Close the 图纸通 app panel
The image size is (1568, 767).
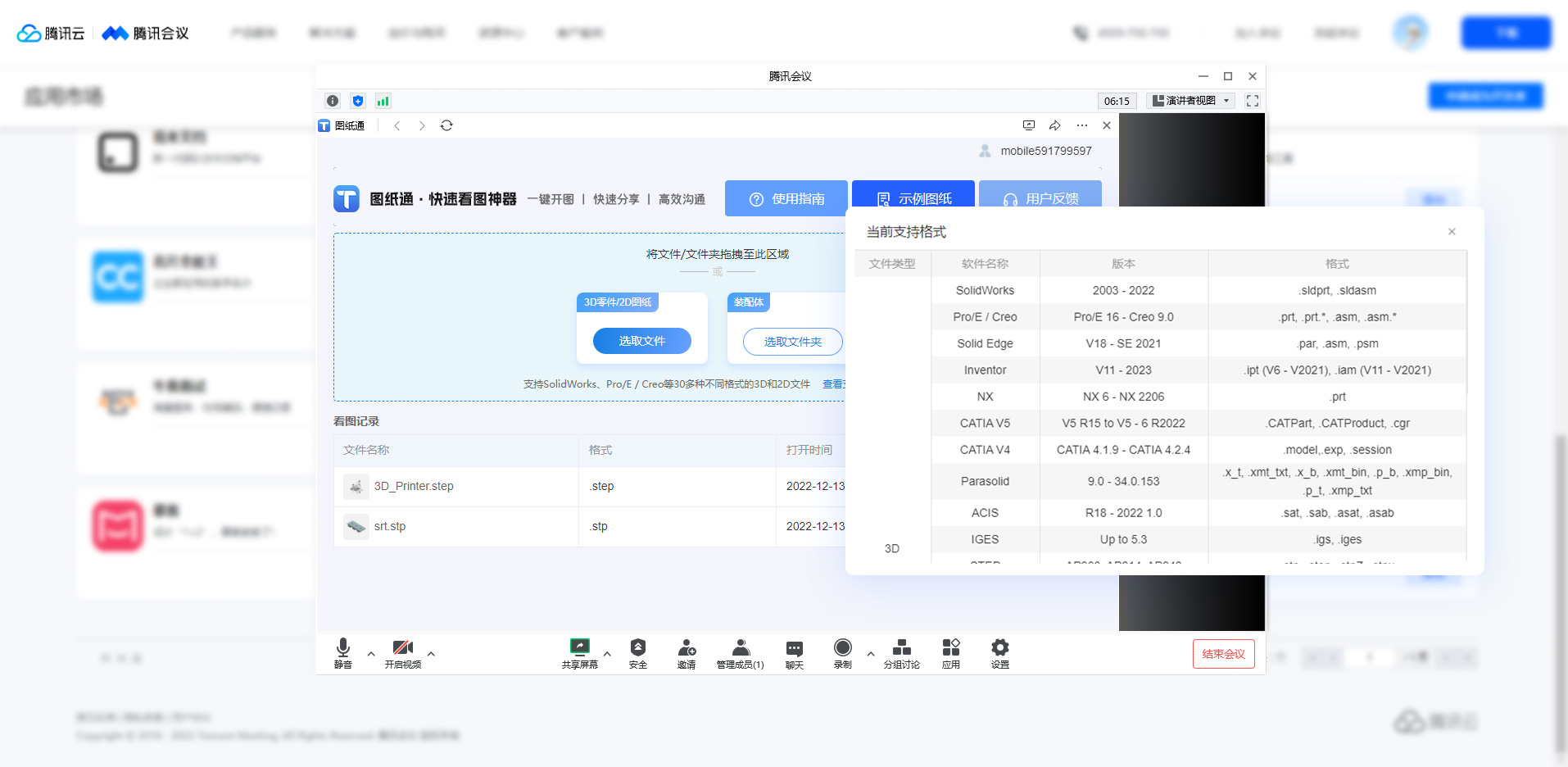[1107, 125]
